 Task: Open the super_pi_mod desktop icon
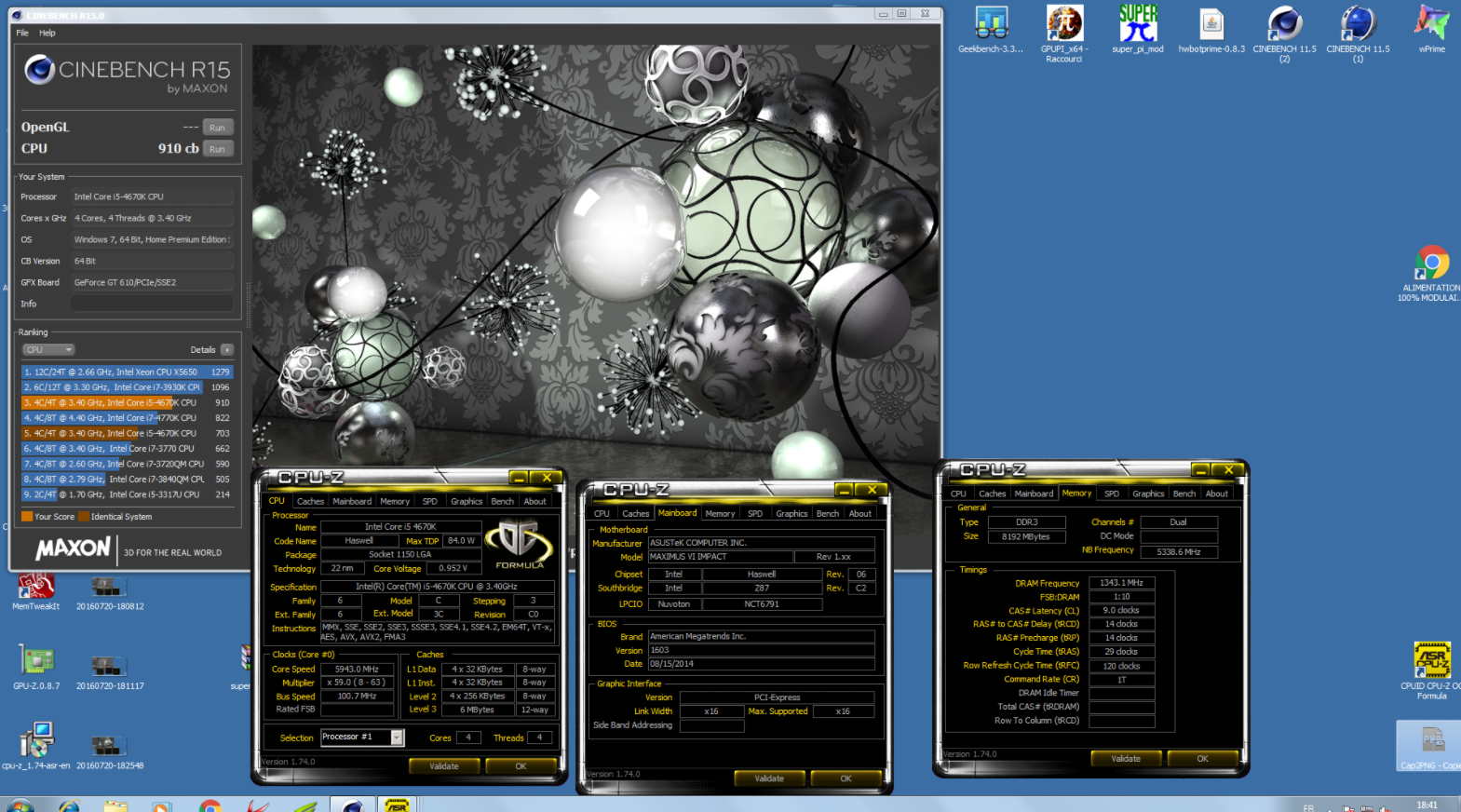pyautogui.click(x=1138, y=30)
